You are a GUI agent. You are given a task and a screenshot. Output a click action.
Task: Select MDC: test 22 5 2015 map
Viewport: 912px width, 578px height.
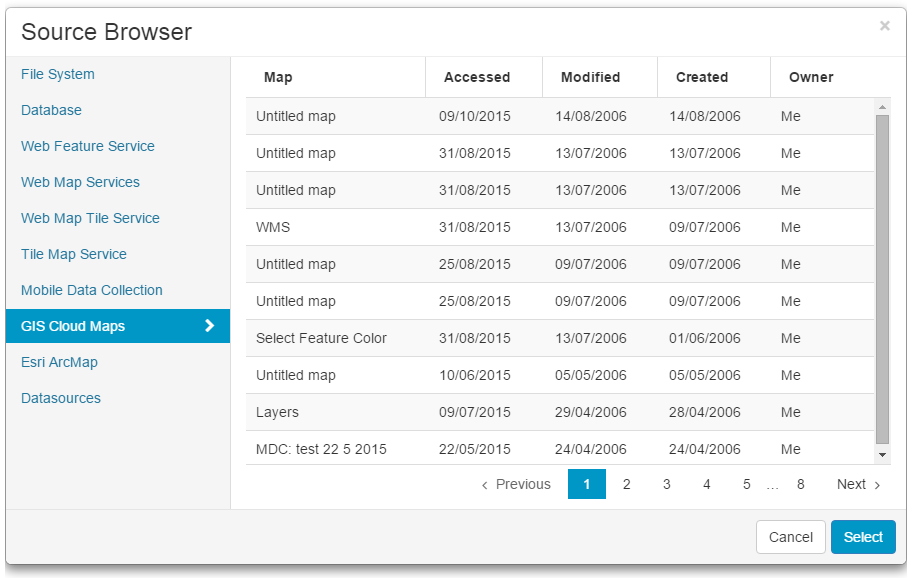tap(560, 448)
